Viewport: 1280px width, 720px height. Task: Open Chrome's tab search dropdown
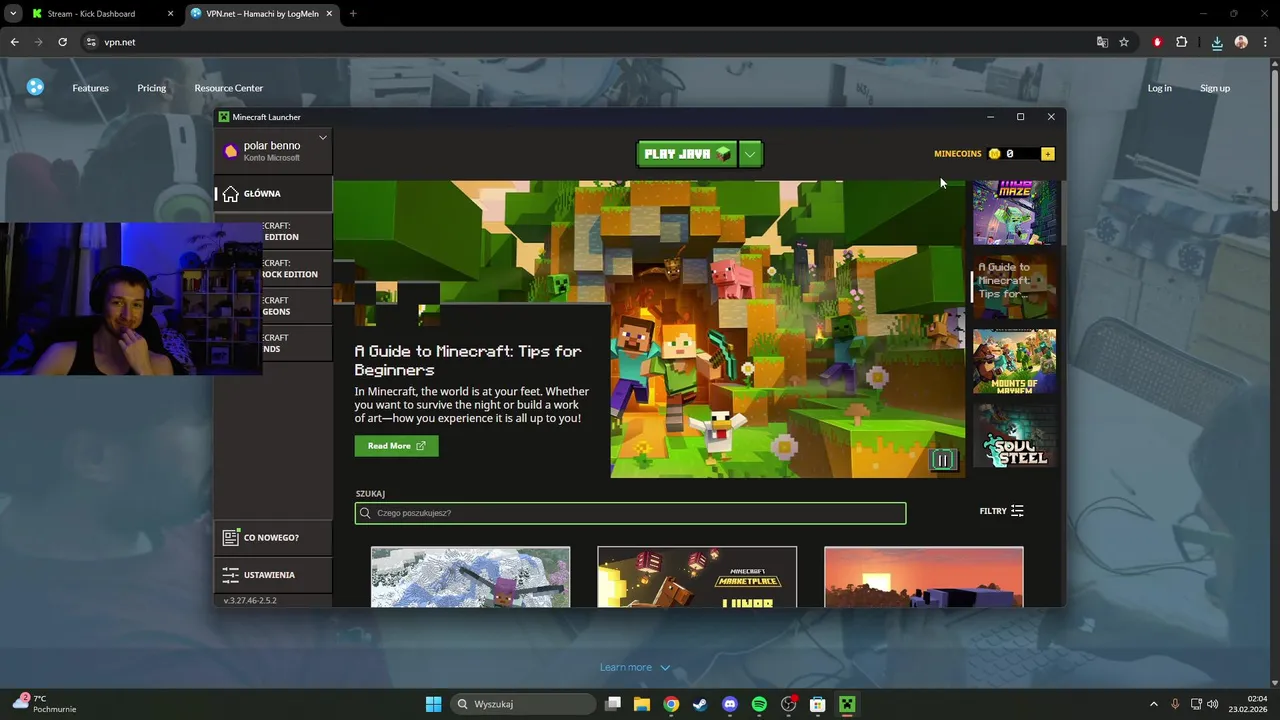tap(13, 14)
